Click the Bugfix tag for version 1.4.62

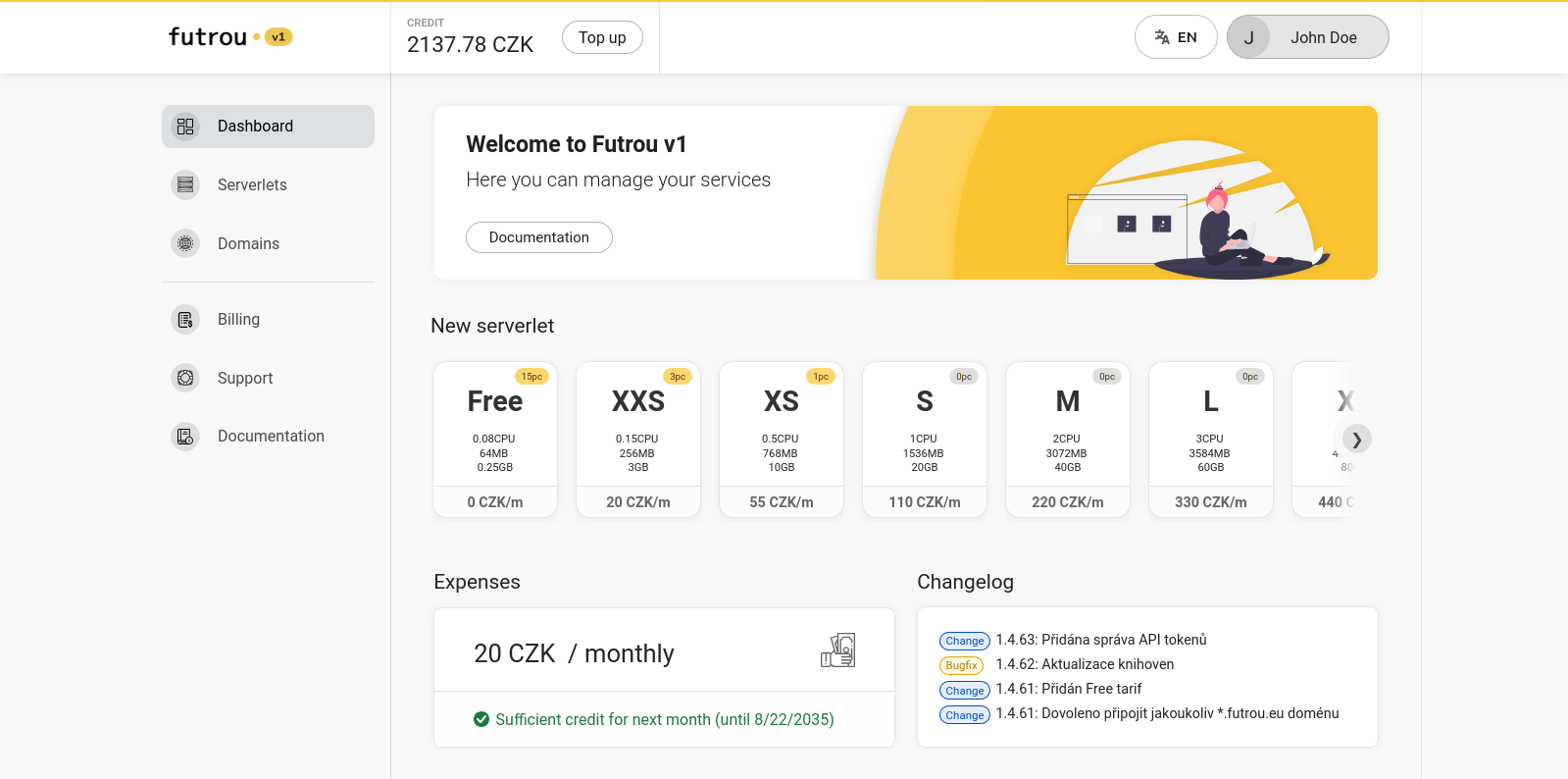click(x=962, y=665)
